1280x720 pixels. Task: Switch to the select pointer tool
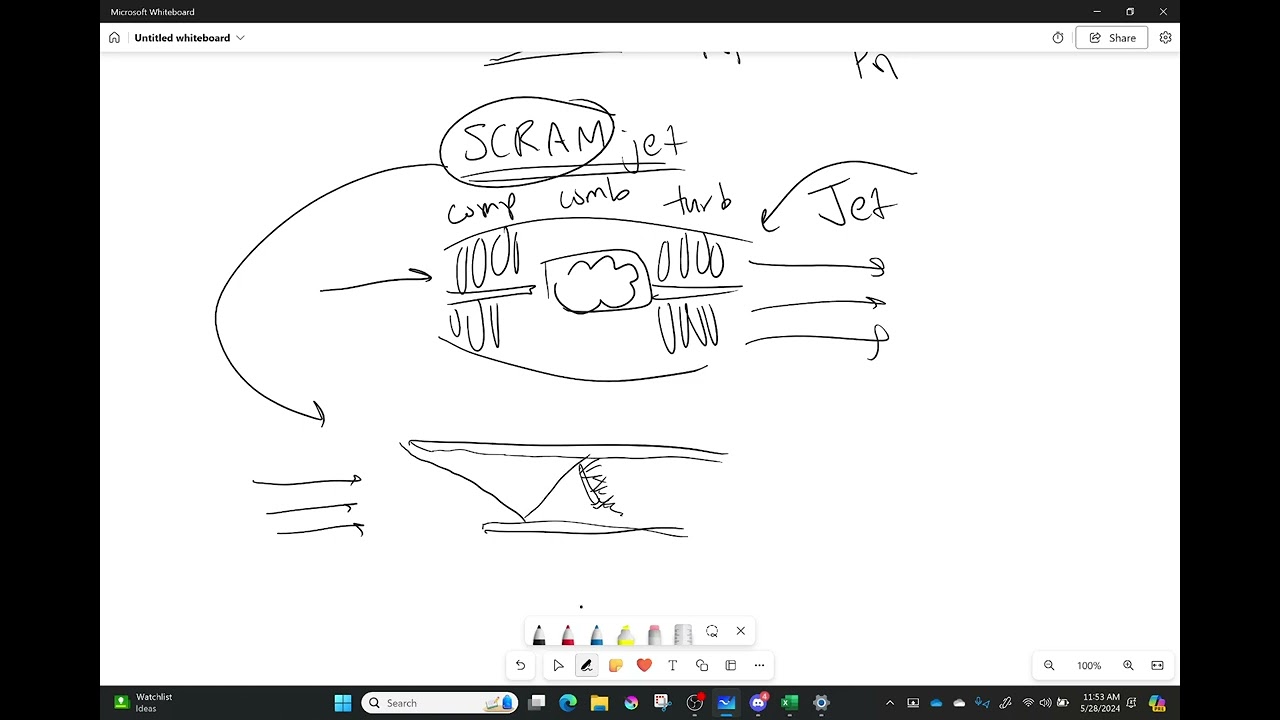558,665
